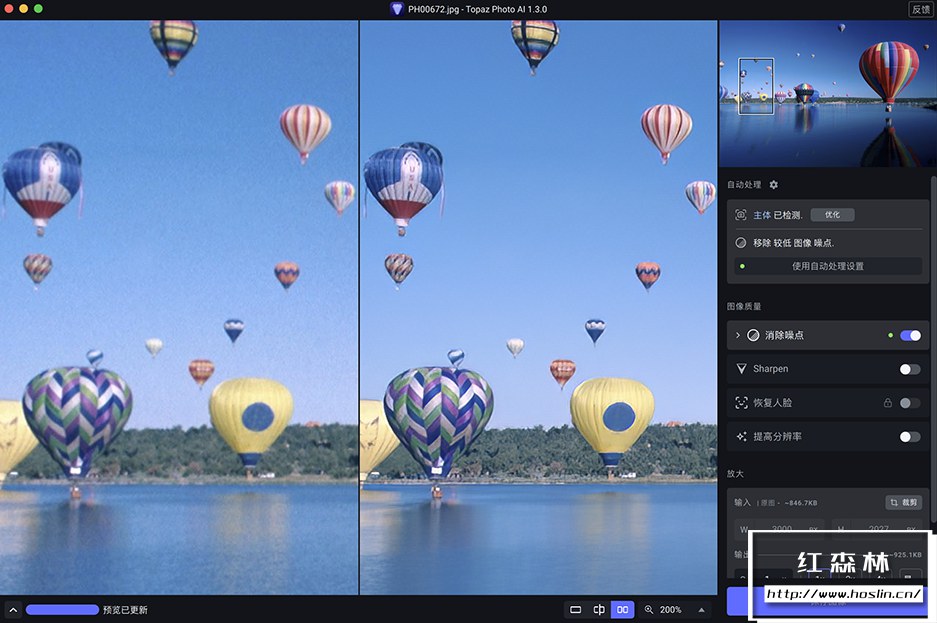Expand the bottom-left panel chevron
937x623 pixels.
click(x=13, y=609)
